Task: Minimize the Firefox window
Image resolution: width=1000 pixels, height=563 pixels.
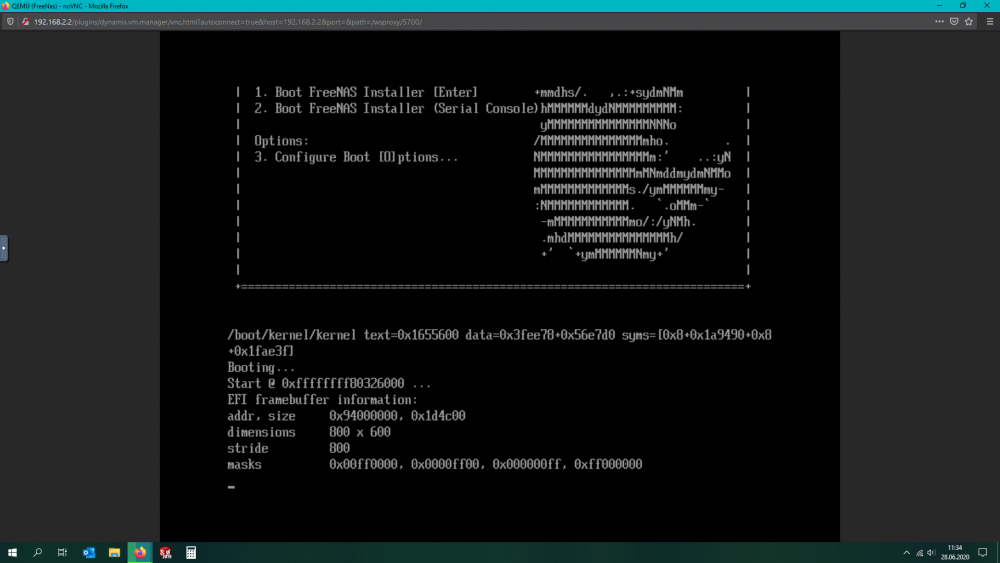Action: coord(939,6)
